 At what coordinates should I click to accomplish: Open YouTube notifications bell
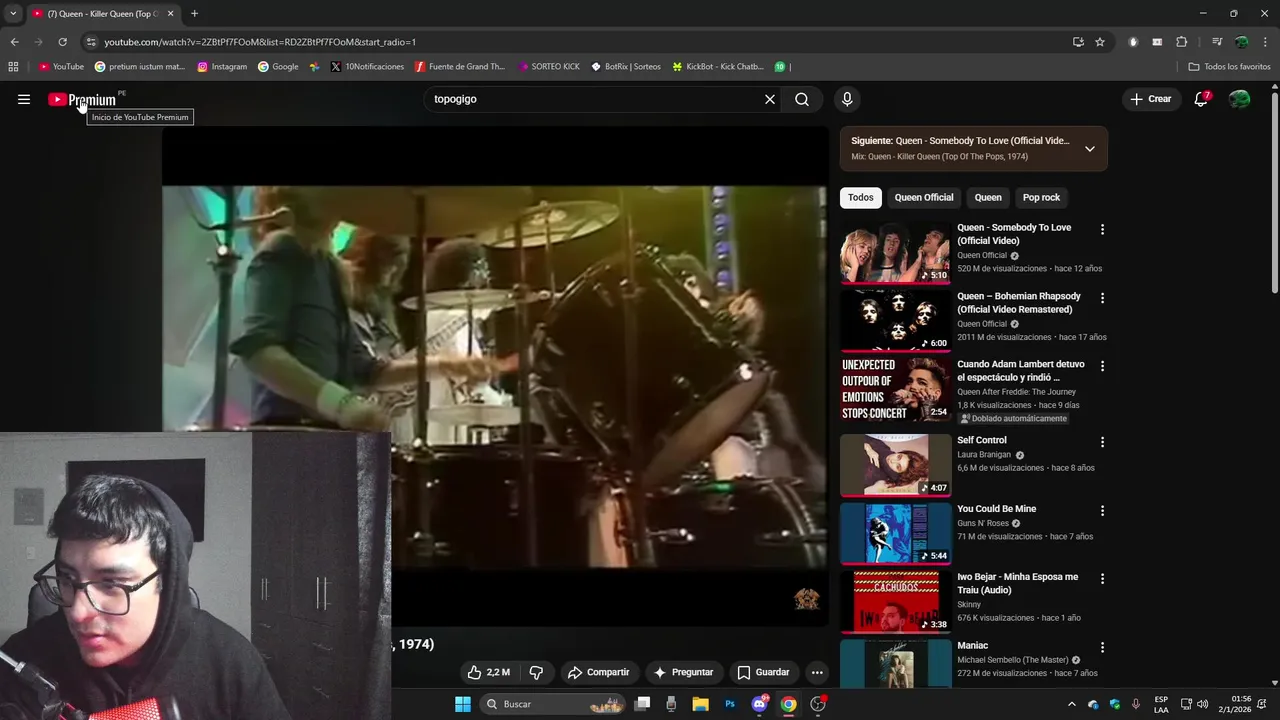1201,99
